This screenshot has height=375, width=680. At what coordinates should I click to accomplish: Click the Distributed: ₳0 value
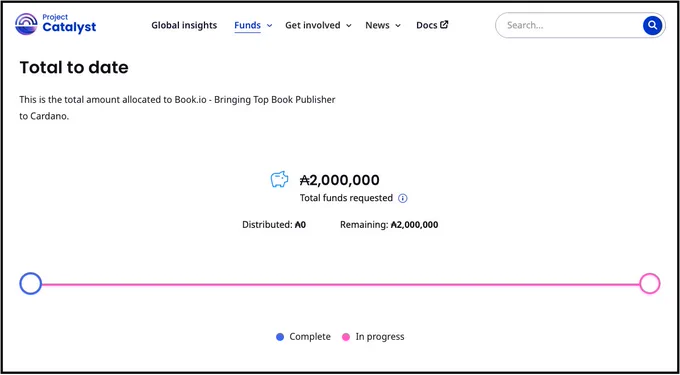pyautogui.click(x=274, y=225)
